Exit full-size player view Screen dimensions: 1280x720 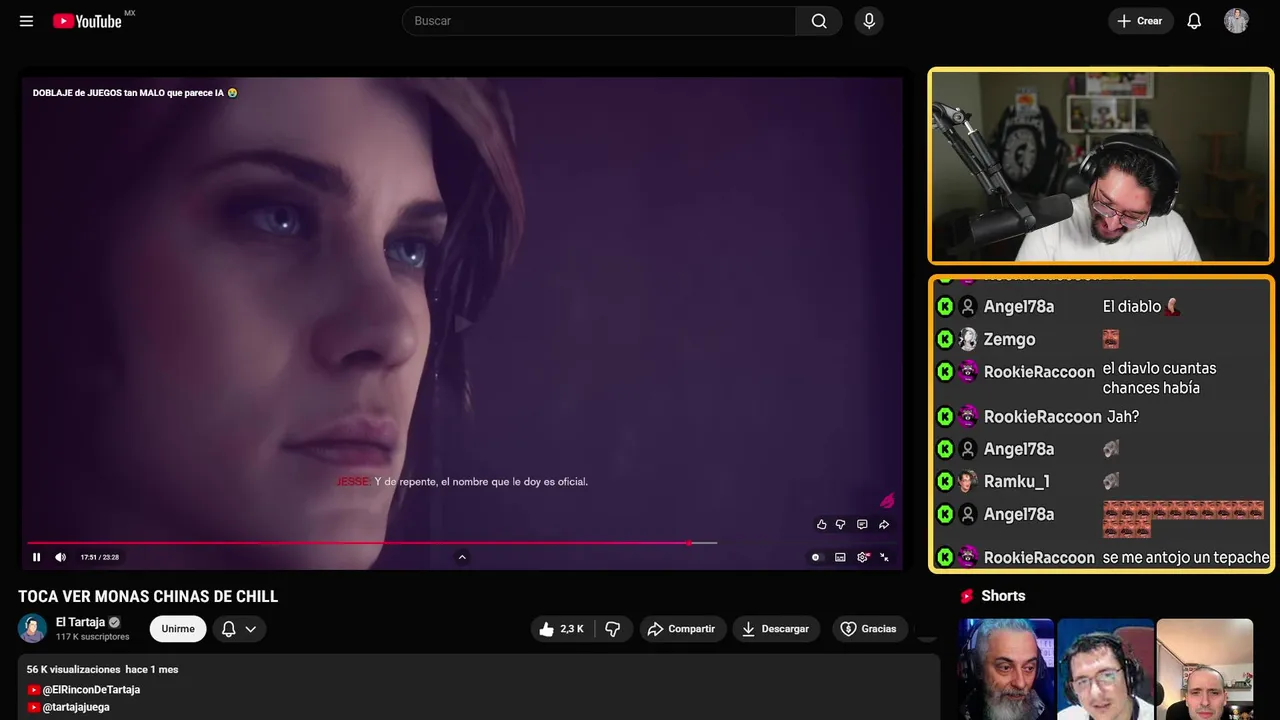(x=884, y=557)
